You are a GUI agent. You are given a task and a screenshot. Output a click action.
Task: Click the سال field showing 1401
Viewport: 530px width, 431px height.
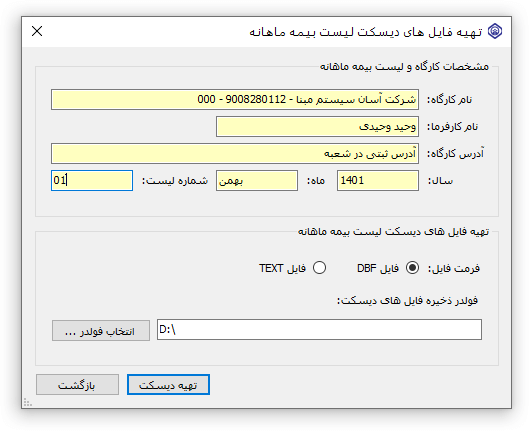pyautogui.click(x=378, y=181)
